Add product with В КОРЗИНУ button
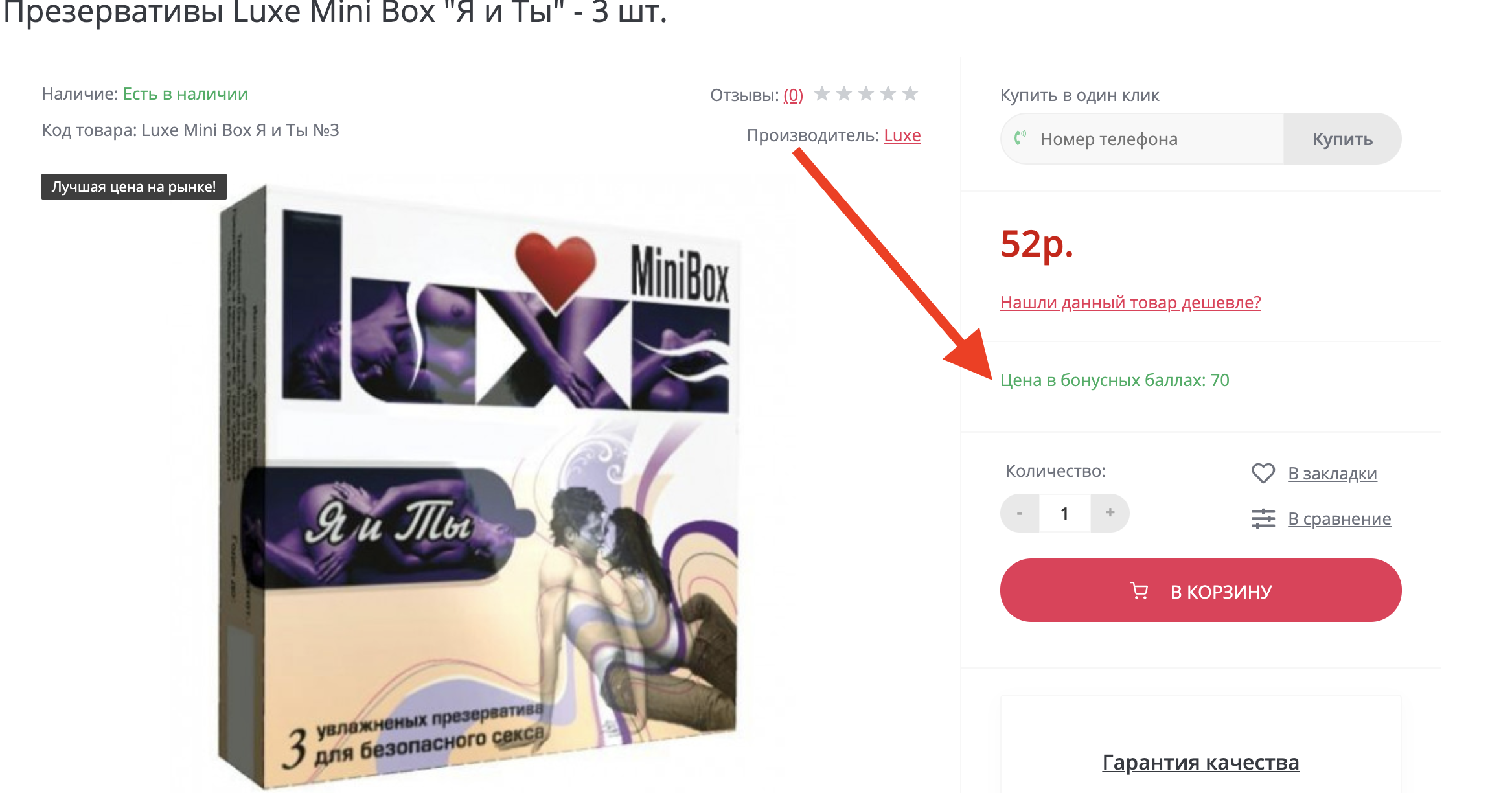Screen dimensions: 1512x793 (1200, 590)
